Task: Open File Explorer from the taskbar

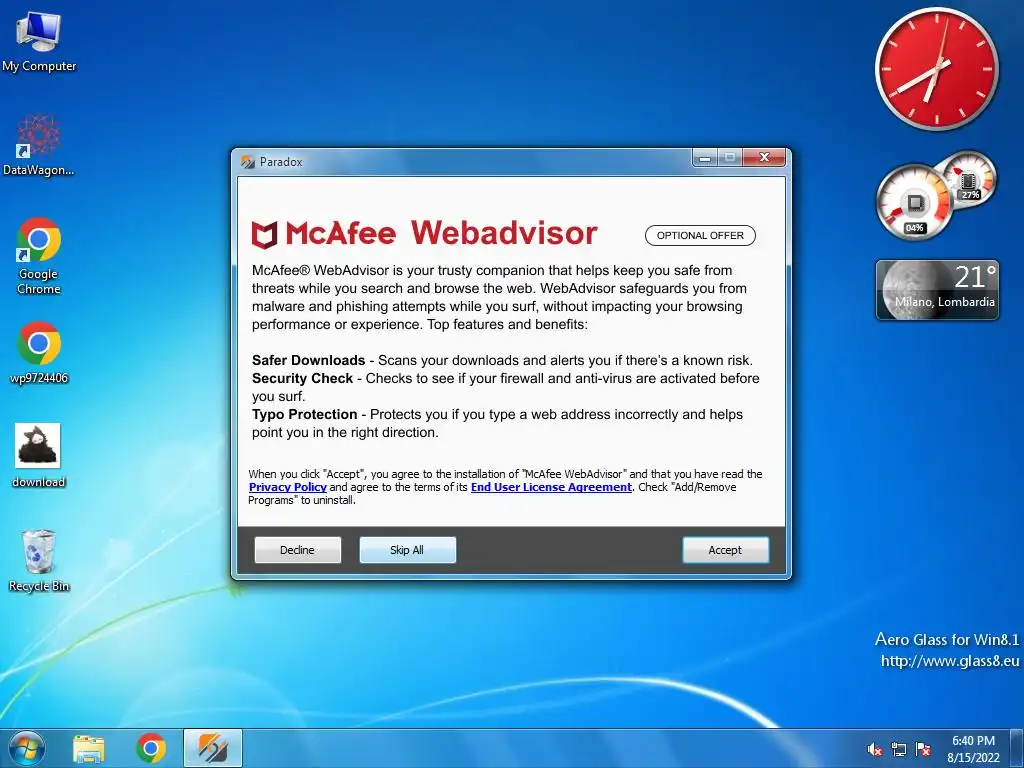Action: 89,748
